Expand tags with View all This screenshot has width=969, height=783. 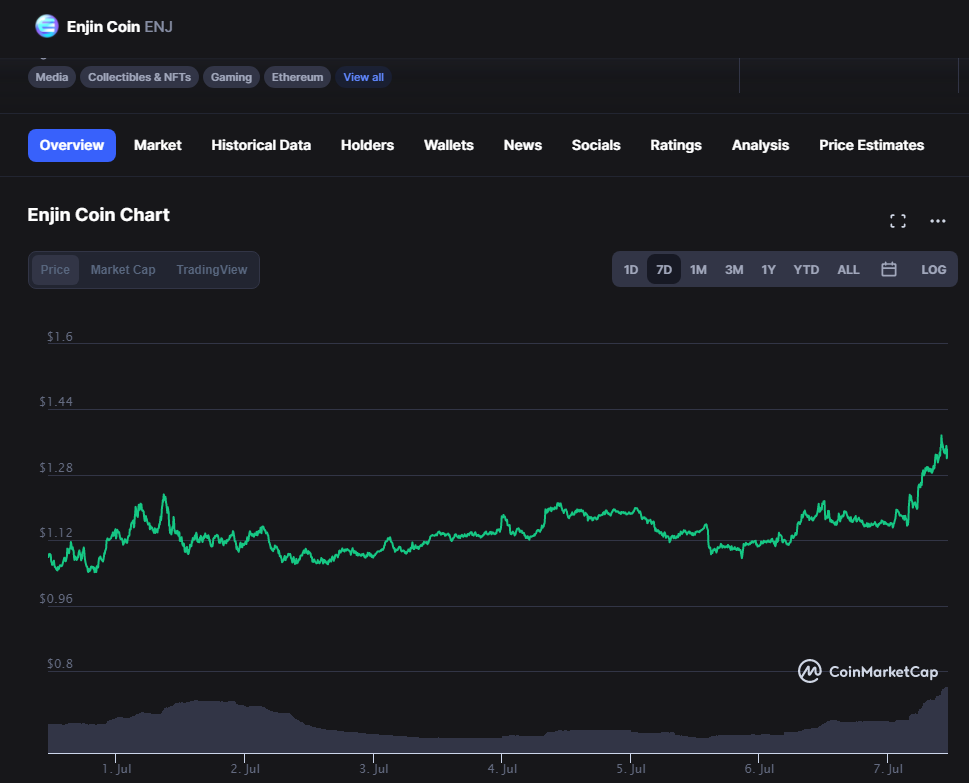(x=363, y=77)
